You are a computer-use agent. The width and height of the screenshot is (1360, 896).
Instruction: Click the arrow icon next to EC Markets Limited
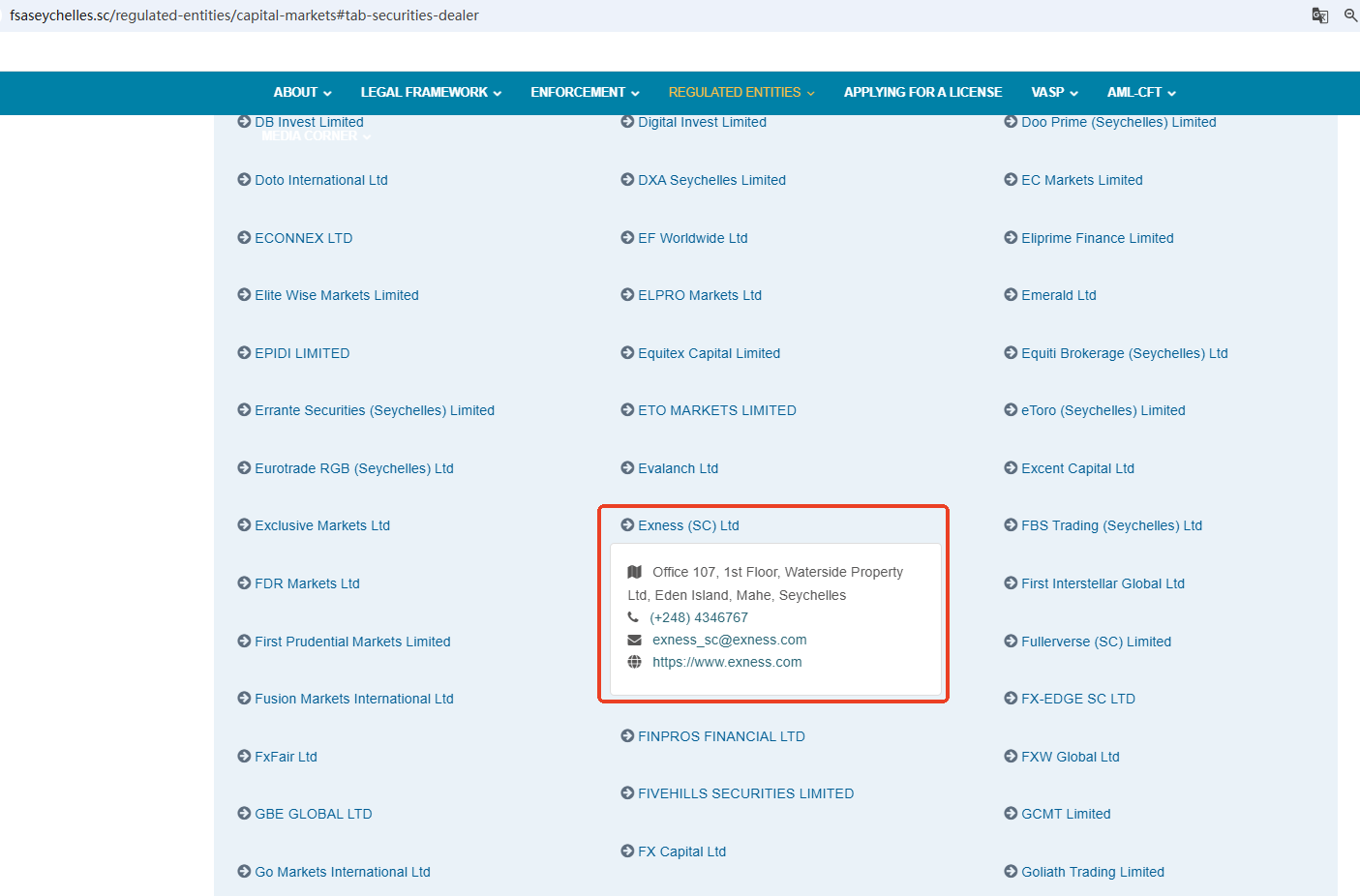coord(1011,179)
